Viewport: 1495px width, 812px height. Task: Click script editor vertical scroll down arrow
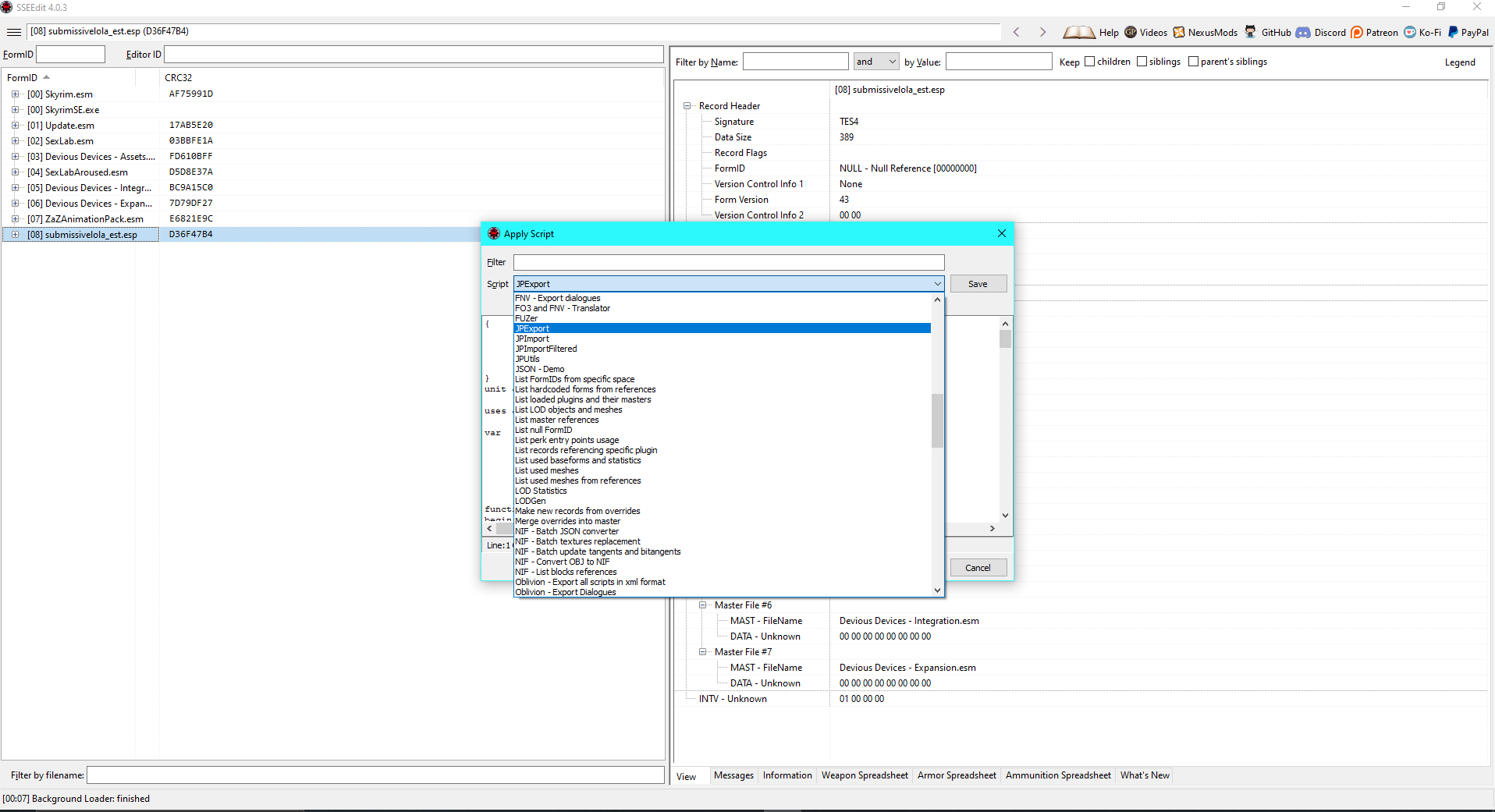1005,515
